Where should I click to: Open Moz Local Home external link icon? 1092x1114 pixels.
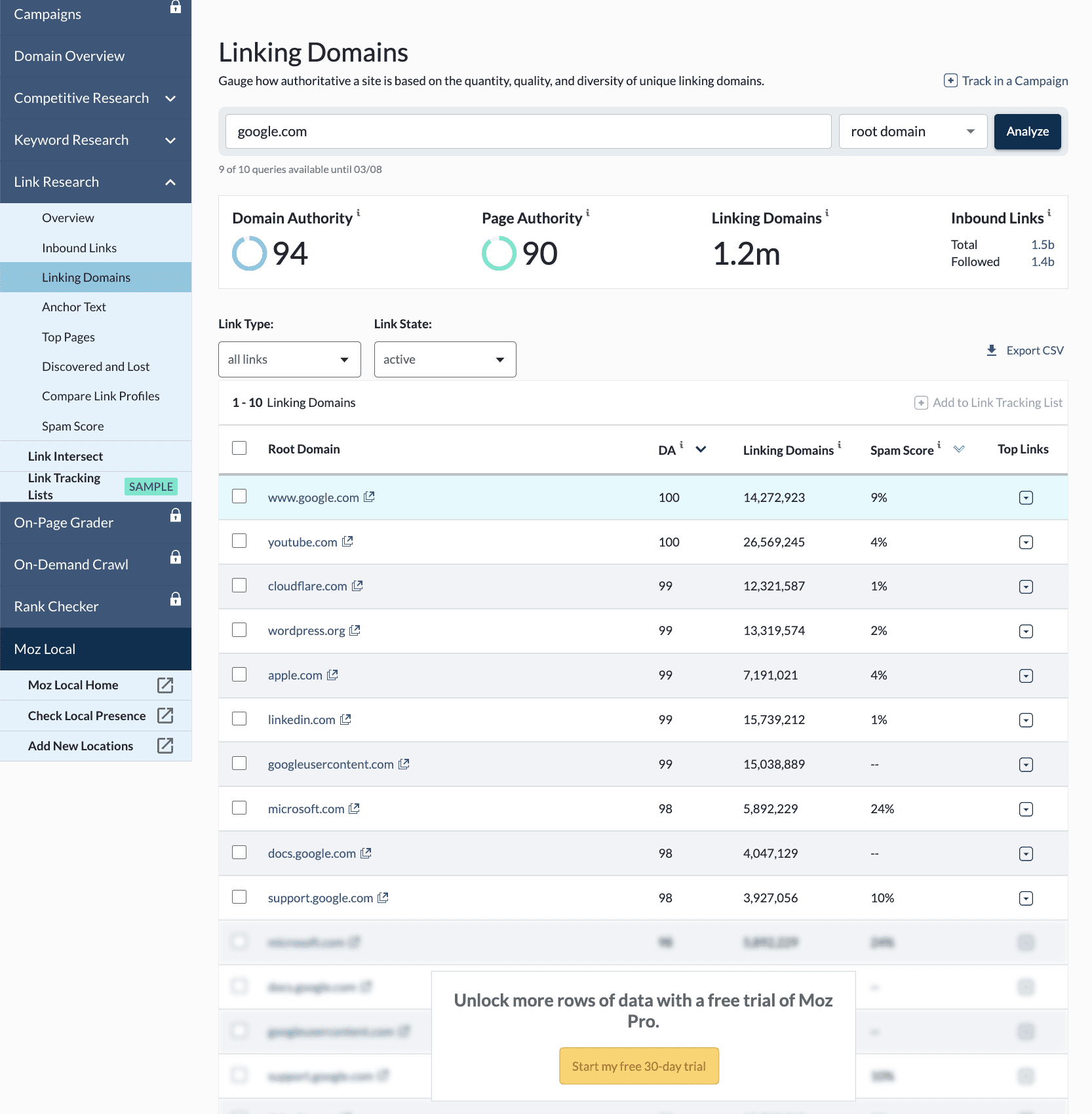click(165, 685)
